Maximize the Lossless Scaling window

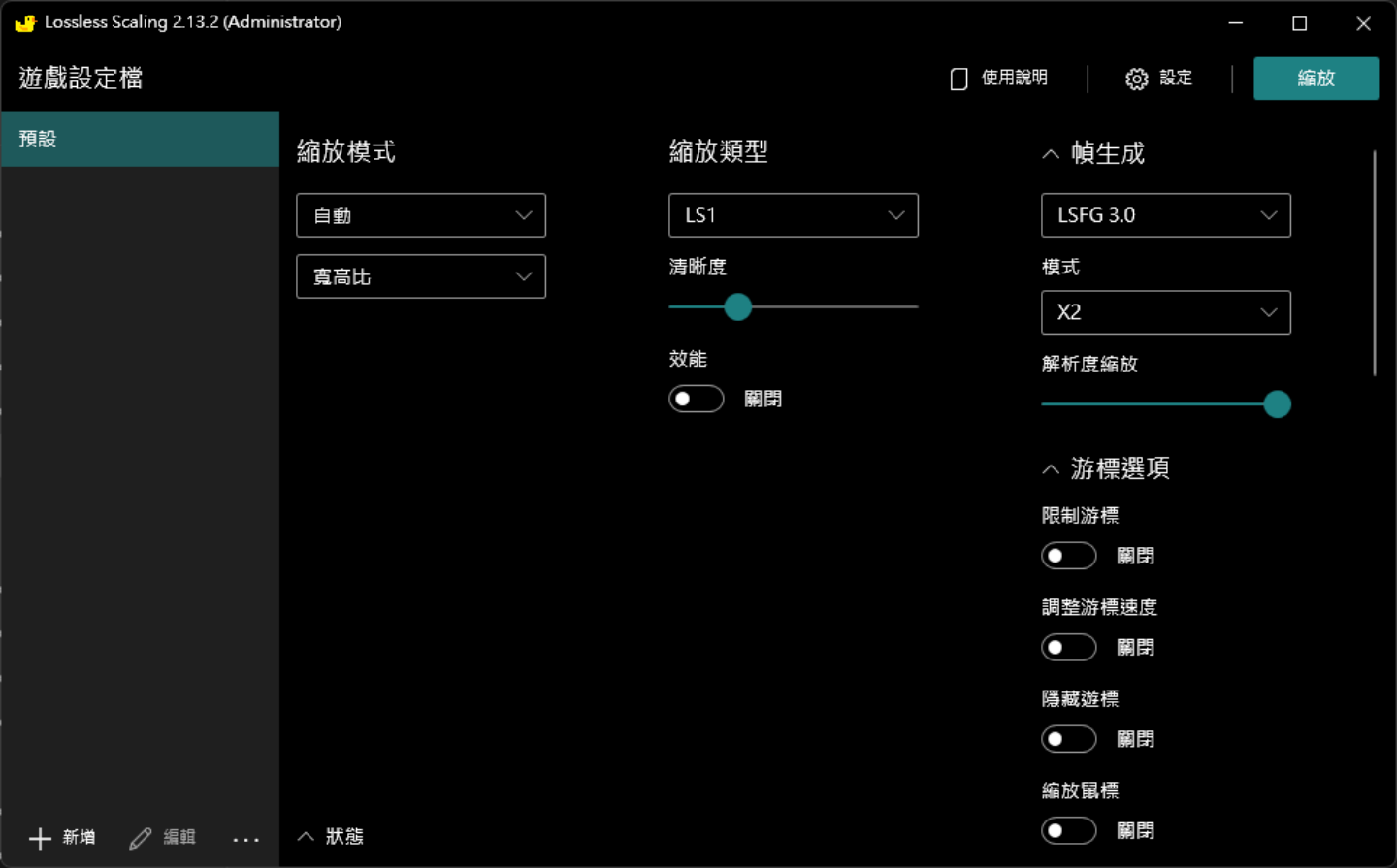1300,23
